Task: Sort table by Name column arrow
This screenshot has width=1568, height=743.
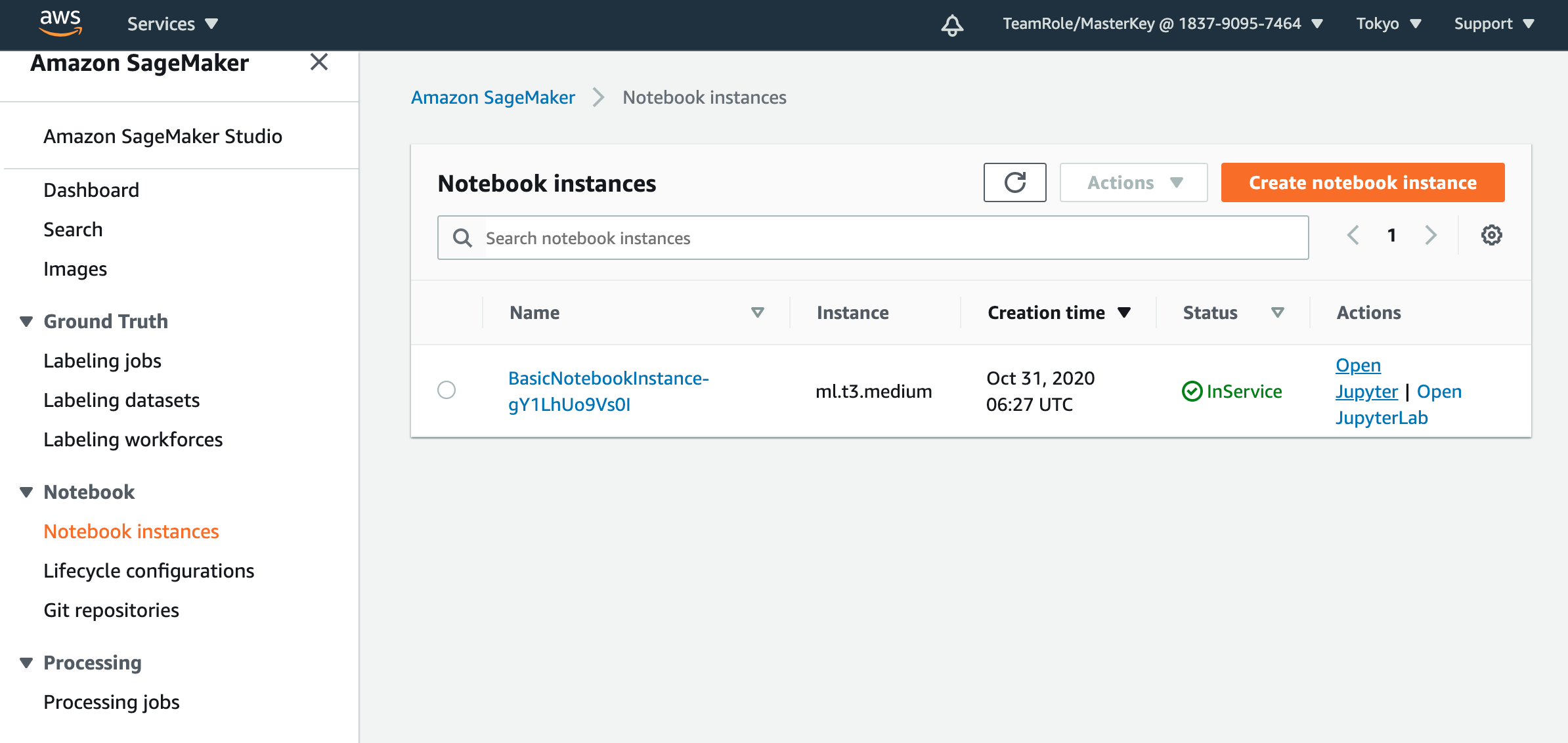Action: tap(757, 312)
